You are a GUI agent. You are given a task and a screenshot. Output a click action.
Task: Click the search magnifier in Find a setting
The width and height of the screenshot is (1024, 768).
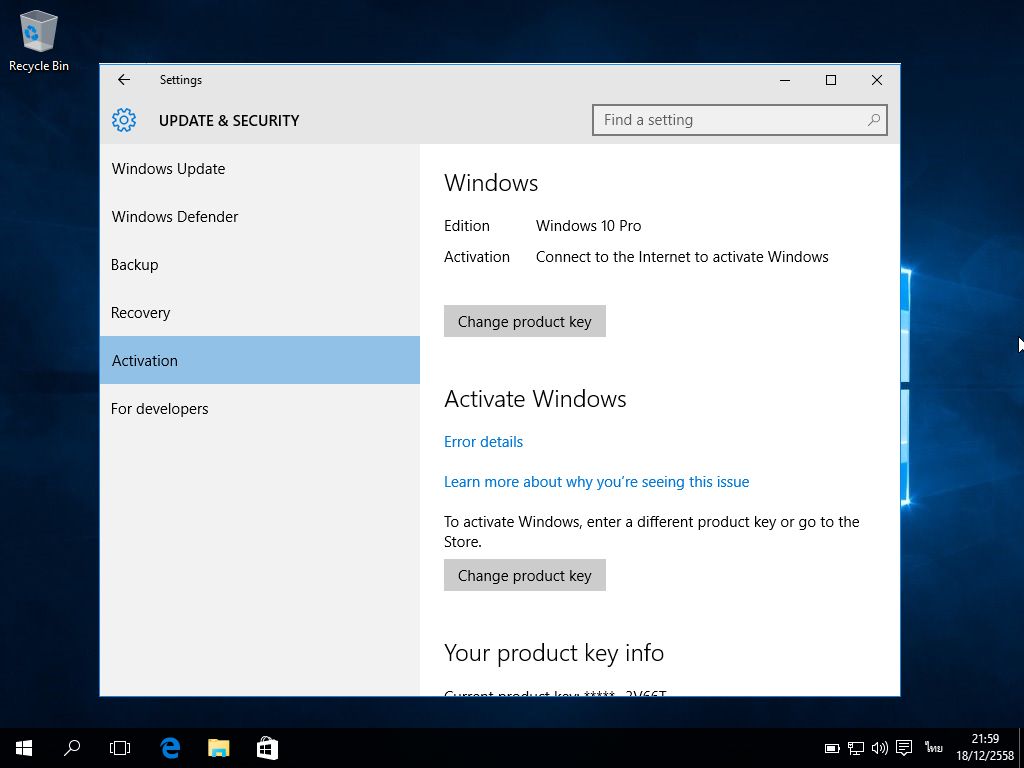[x=873, y=120]
